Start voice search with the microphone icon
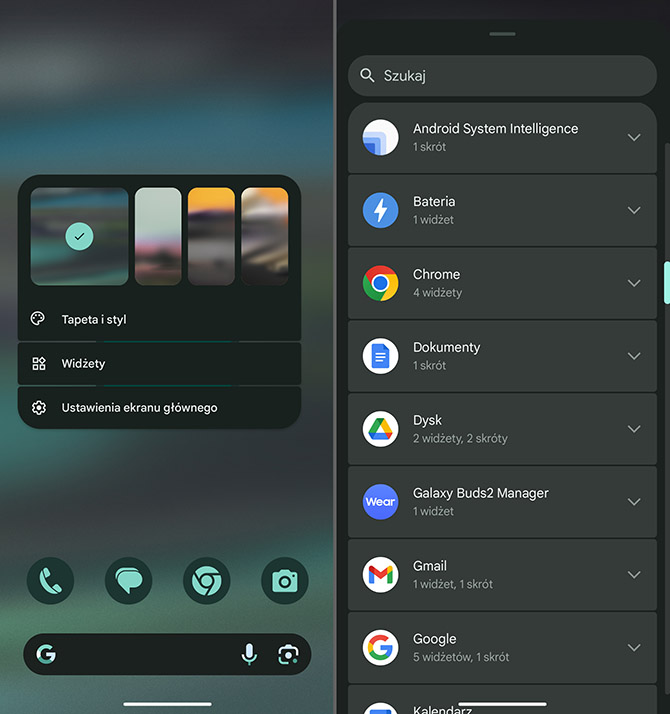The width and height of the screenshot is (670, 714). [x=249, y=654]
